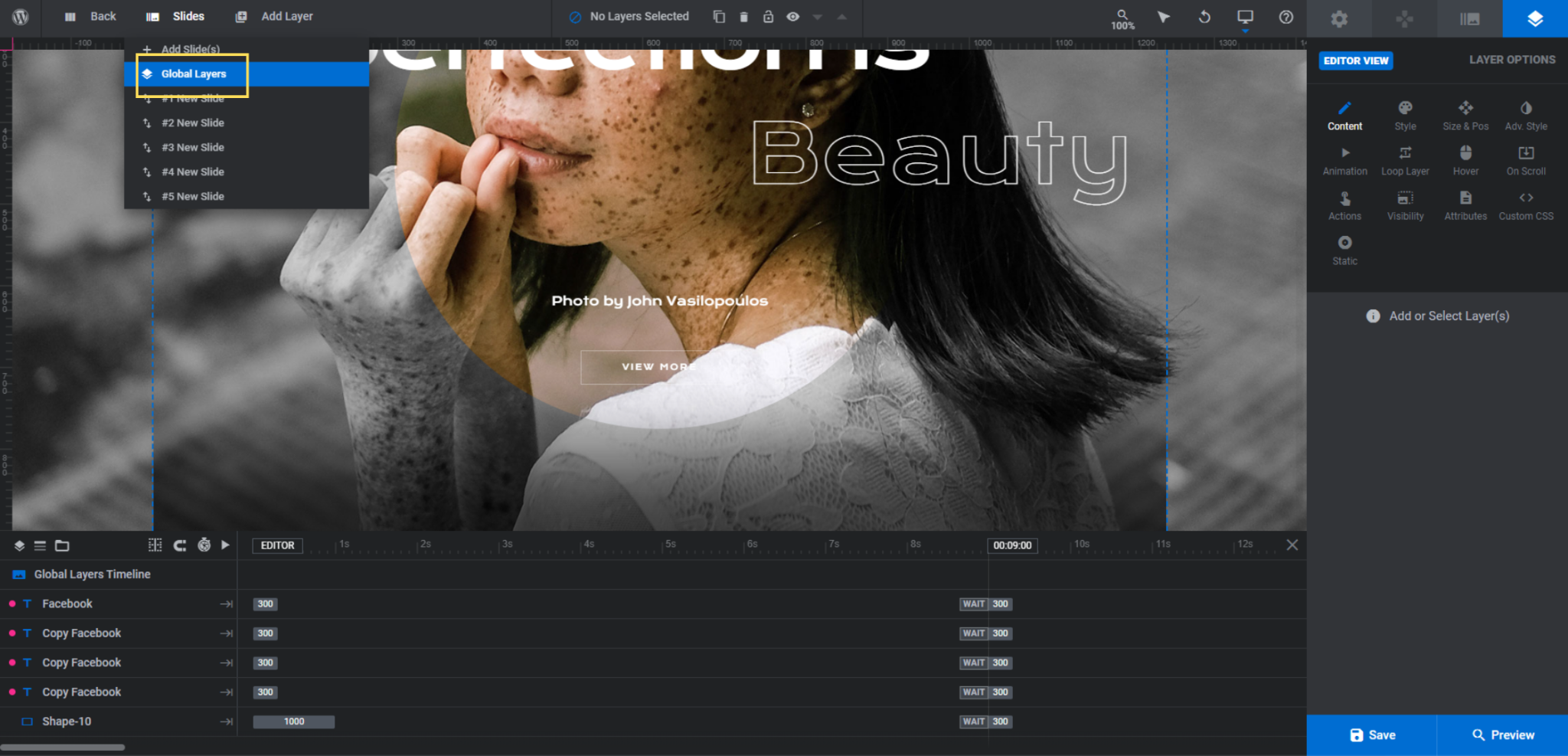Viewport: 1568px width, 756px height.
Task: Click Add Slide(s) in the dropdown
Action: (x=247, y=49)
